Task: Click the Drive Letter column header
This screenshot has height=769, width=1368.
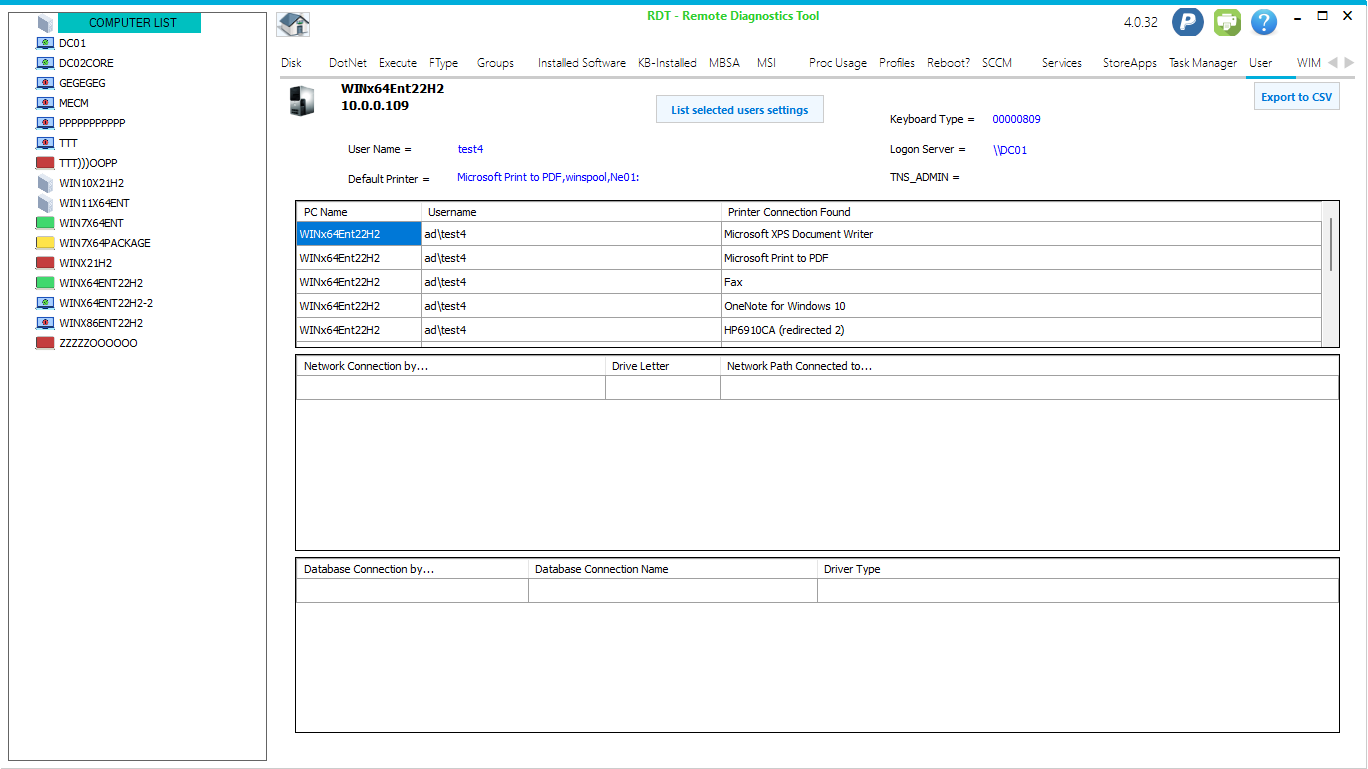Action: tap(663, 366)
